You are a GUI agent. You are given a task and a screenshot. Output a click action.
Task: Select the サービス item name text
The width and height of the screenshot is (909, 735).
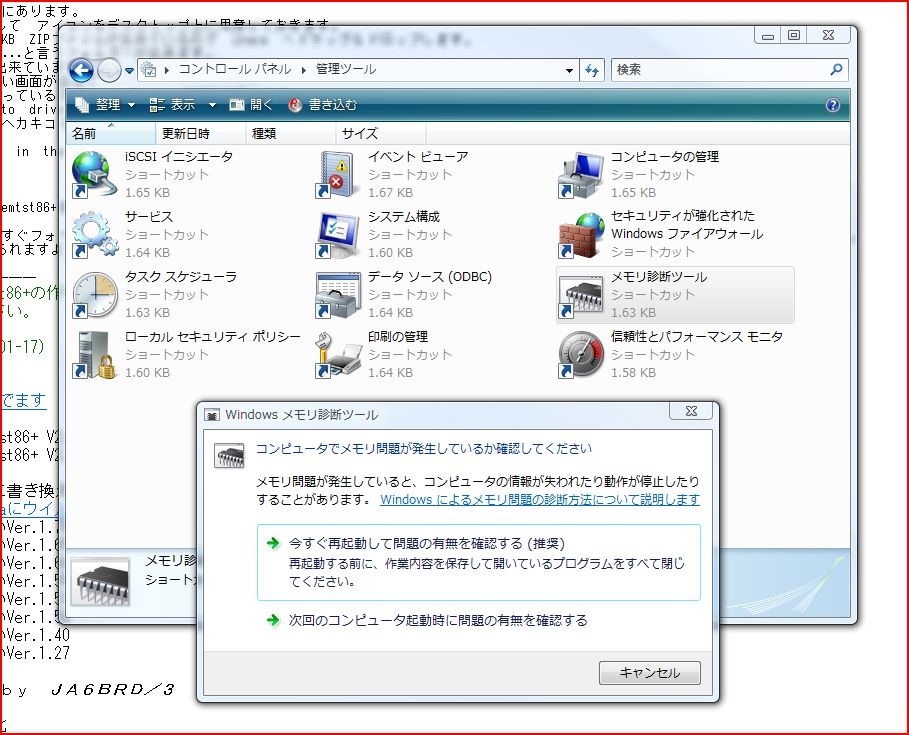pos(149,217)
